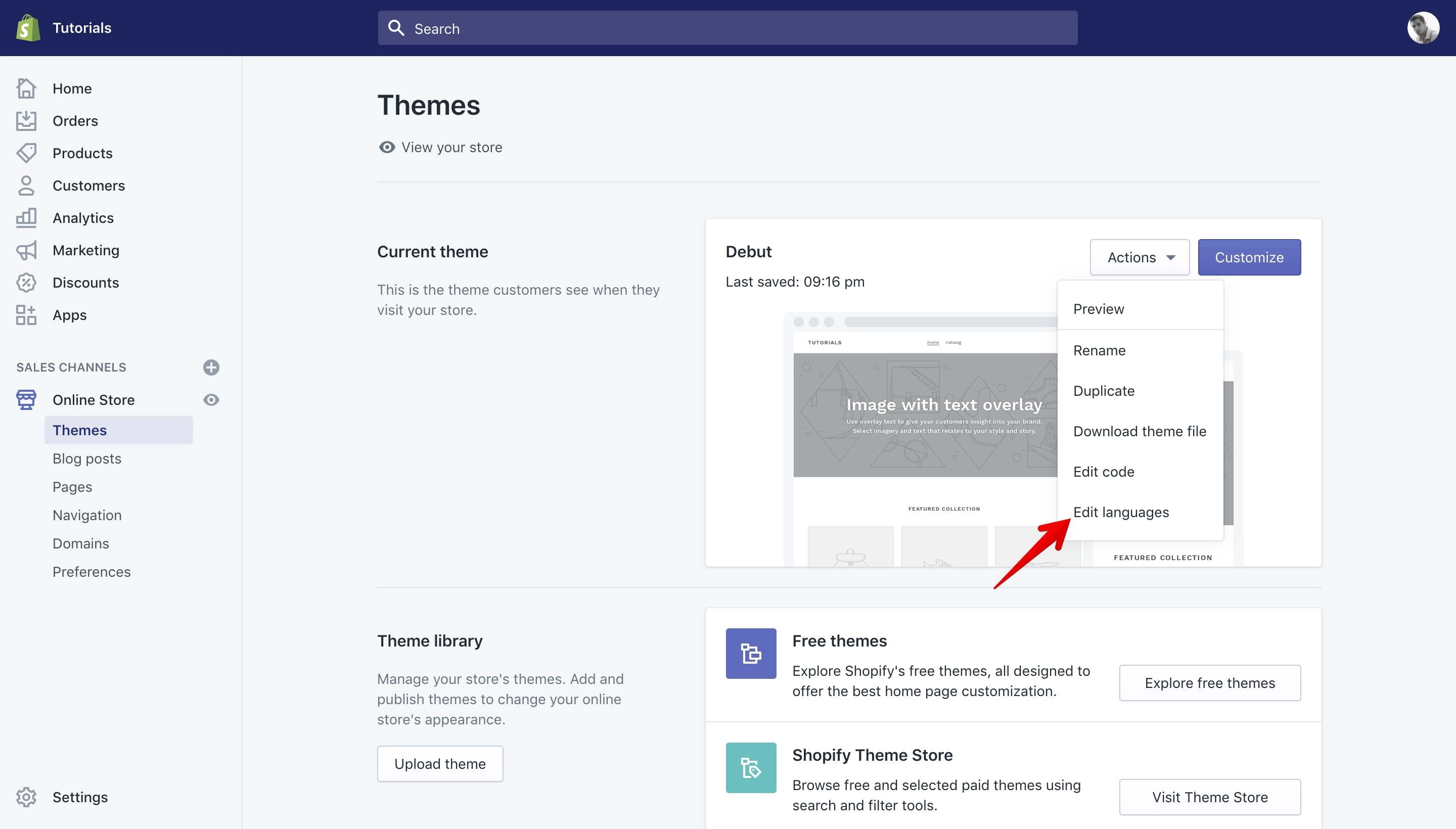Click the SALES CHANNELS header
1456x829 pixels.
click(71, 367)
